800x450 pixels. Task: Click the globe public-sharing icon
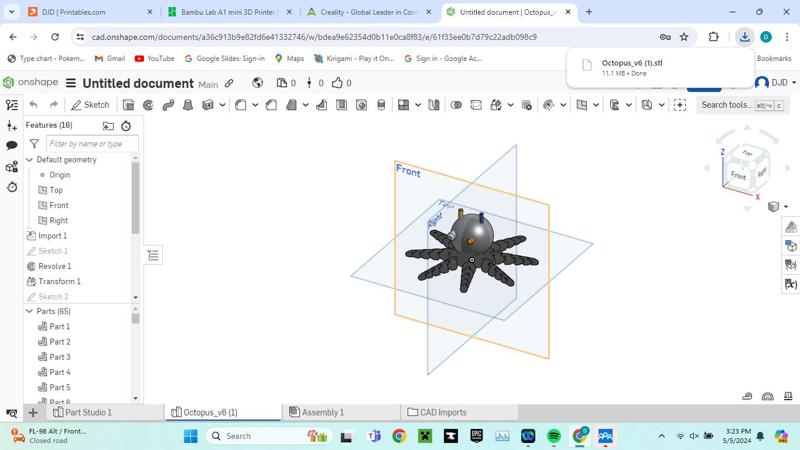click(258, 83)
